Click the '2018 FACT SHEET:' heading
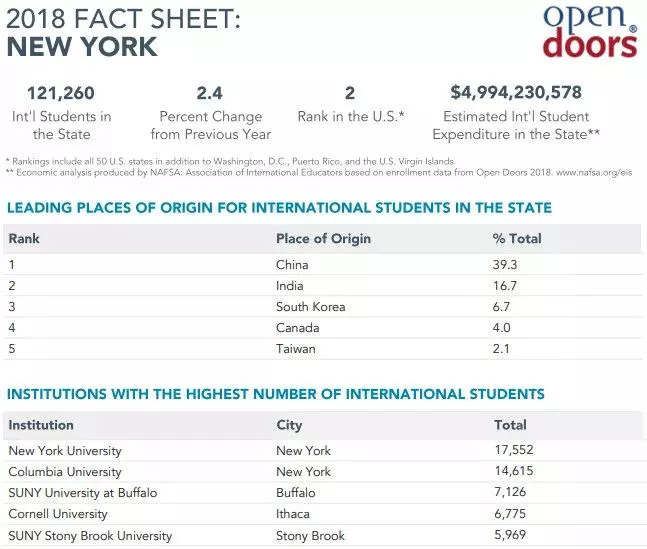Screen dimensions: 647x549 pyautogui.click(x=123, y=19)
